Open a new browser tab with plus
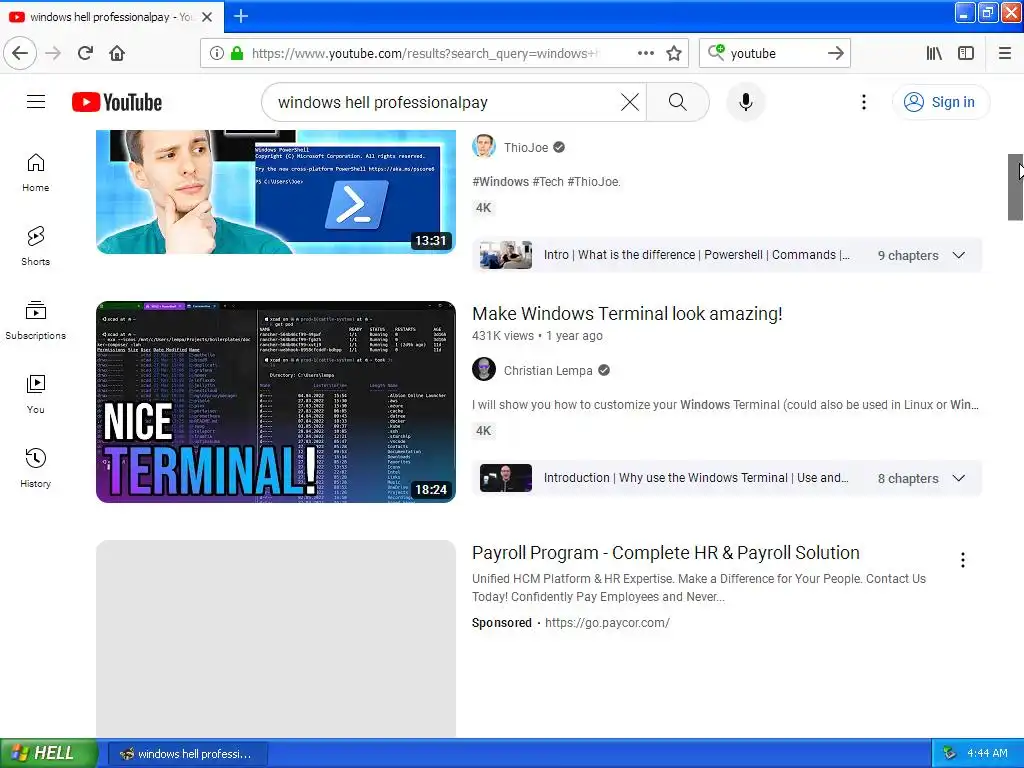The image size is (1024, 768). (x=240, y=16)
